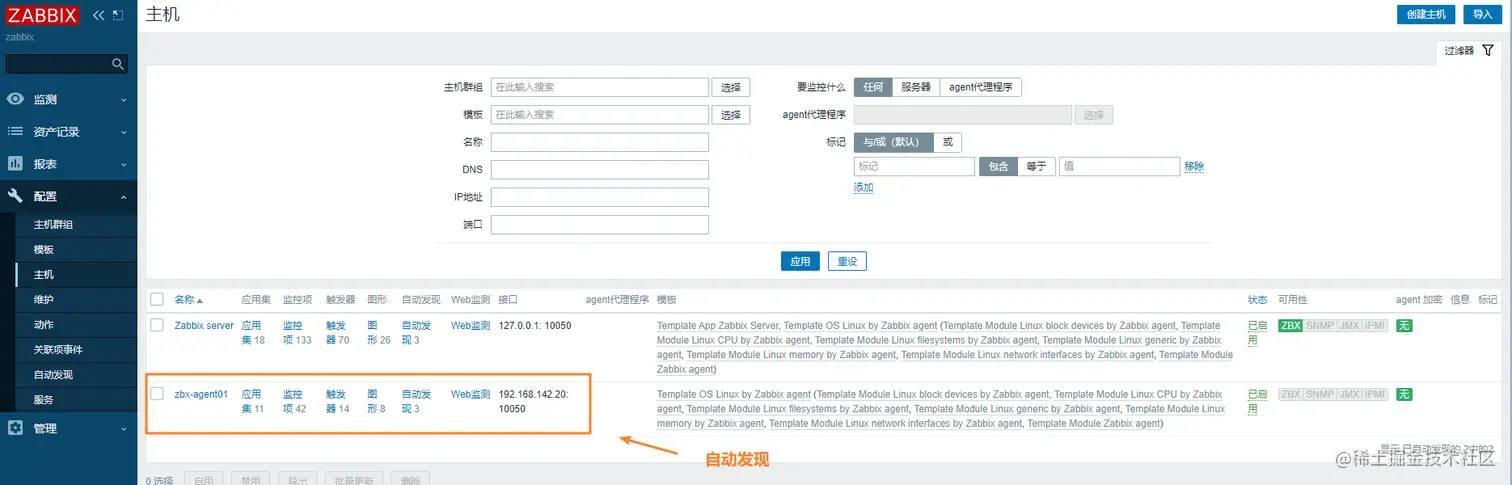Click the eye icon for 监测

[15, 99]
